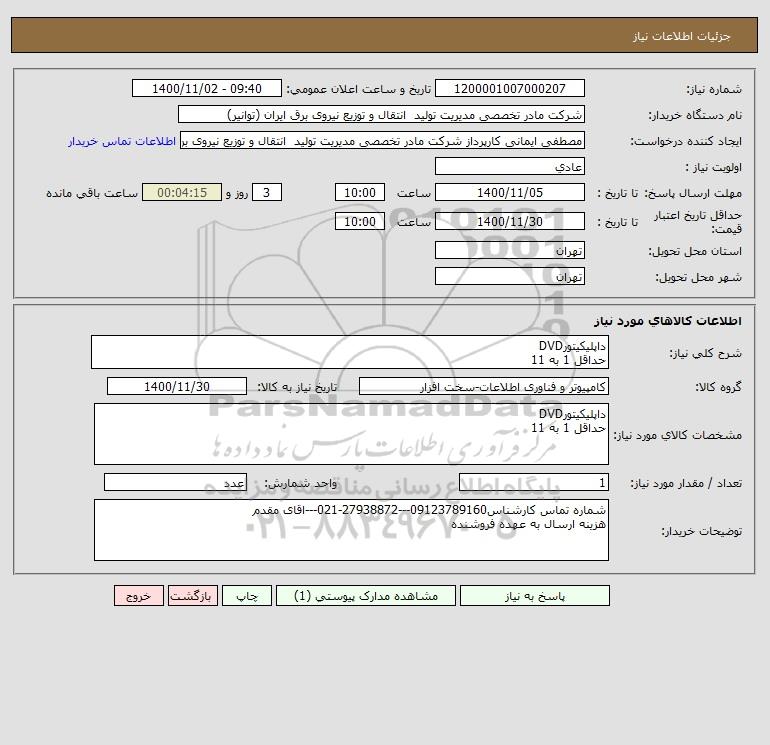The height and width of the screenshot is (745, 770).
Task: Click the خروج exit button
Action: tap(138, 596)
